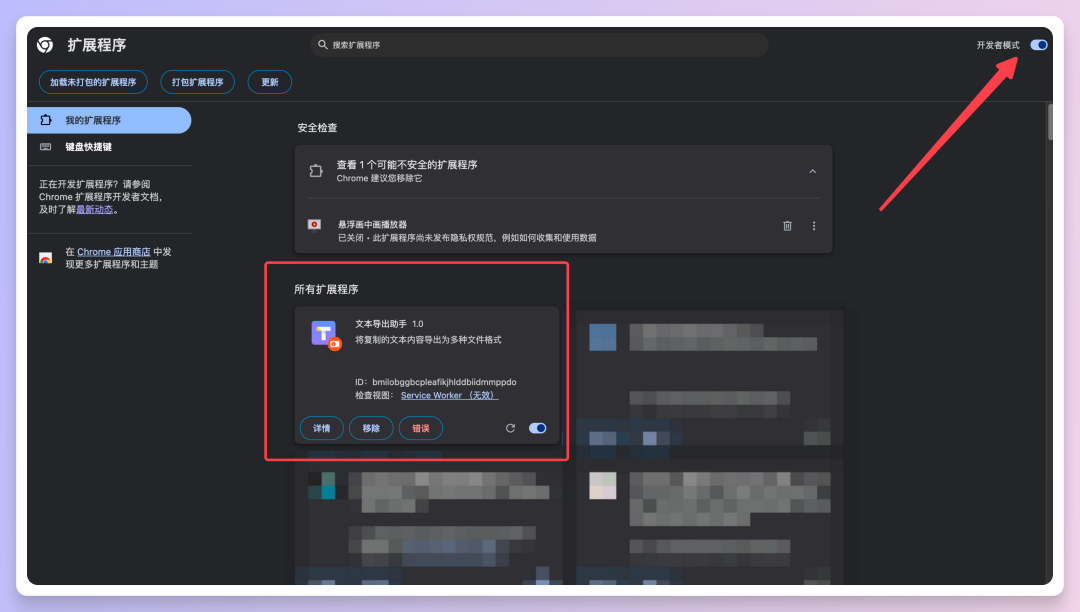1080x612 pixels.
Task: View 错误 for 文本导出助手
Action: (x=421, y=428)
